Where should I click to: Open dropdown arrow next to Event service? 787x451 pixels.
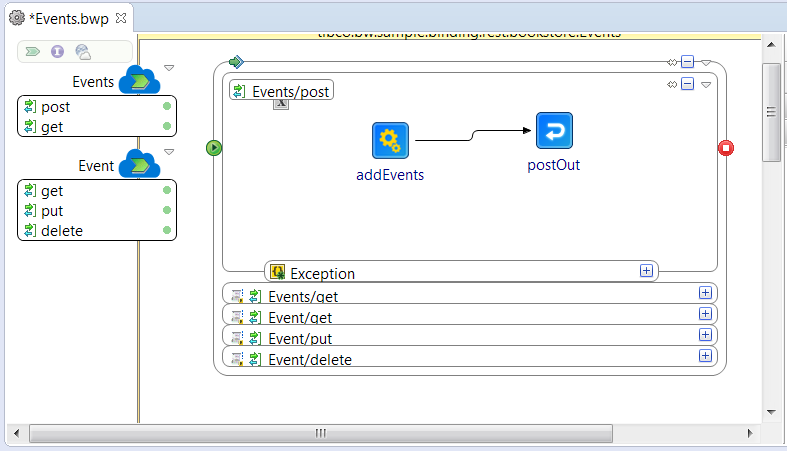coord(169,152)
